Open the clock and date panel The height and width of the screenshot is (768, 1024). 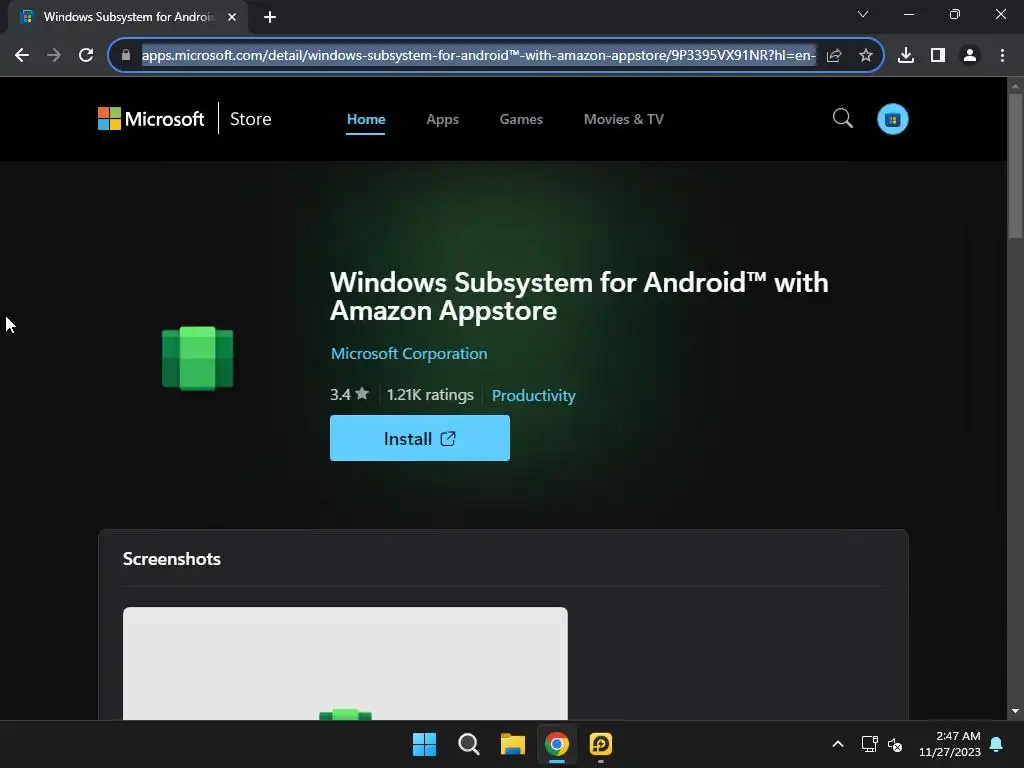[x=950, y=744]
